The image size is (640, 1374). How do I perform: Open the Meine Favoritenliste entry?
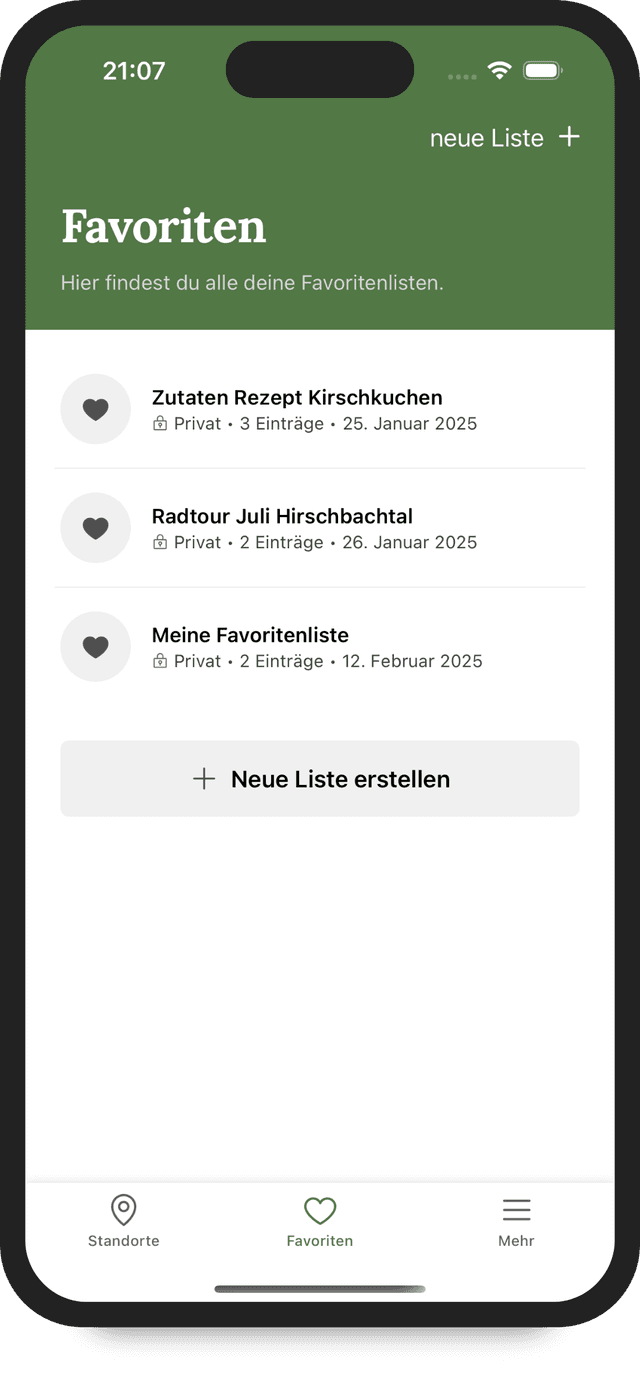pos(250,636)
